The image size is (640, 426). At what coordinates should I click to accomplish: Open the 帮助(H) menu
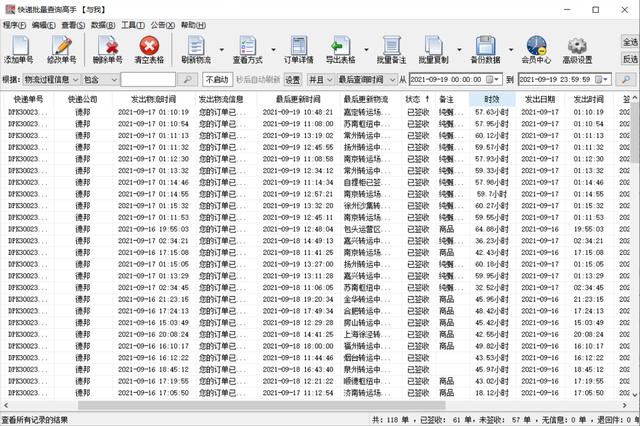pyautogui.click(x=193, y=25)
